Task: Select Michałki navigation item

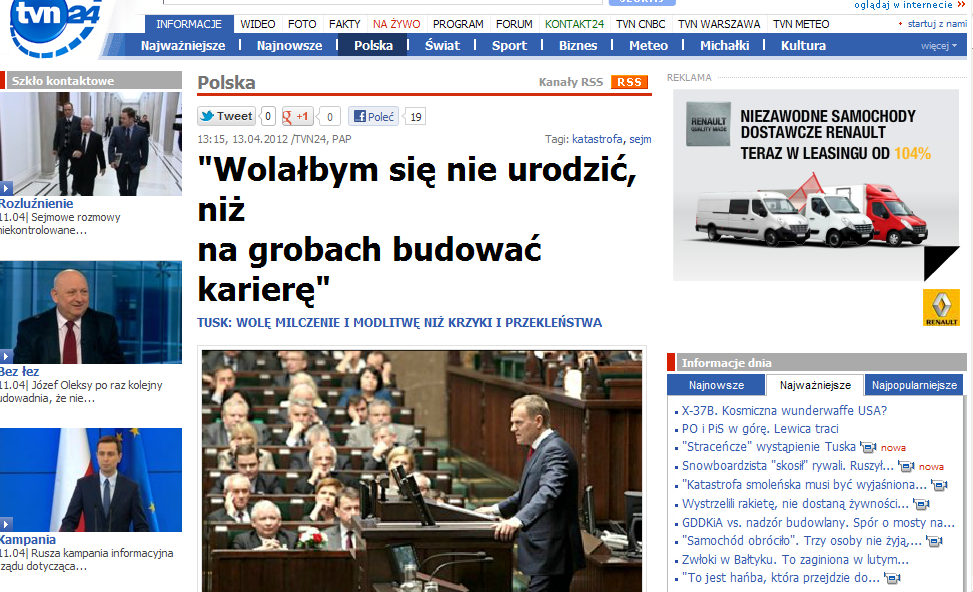Action: tap(724, 45)
